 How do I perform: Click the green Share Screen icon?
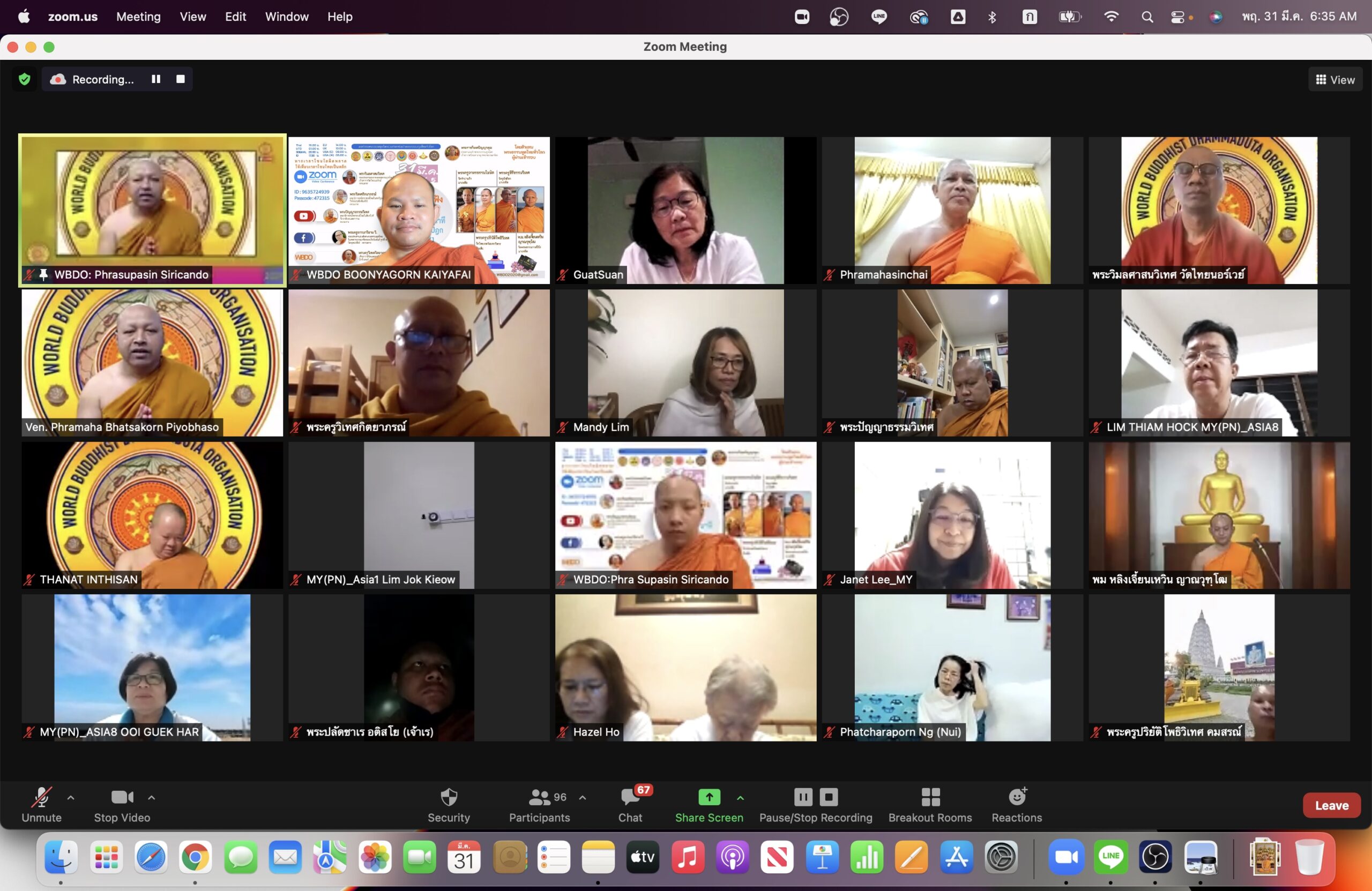click(x=709, y=797)
